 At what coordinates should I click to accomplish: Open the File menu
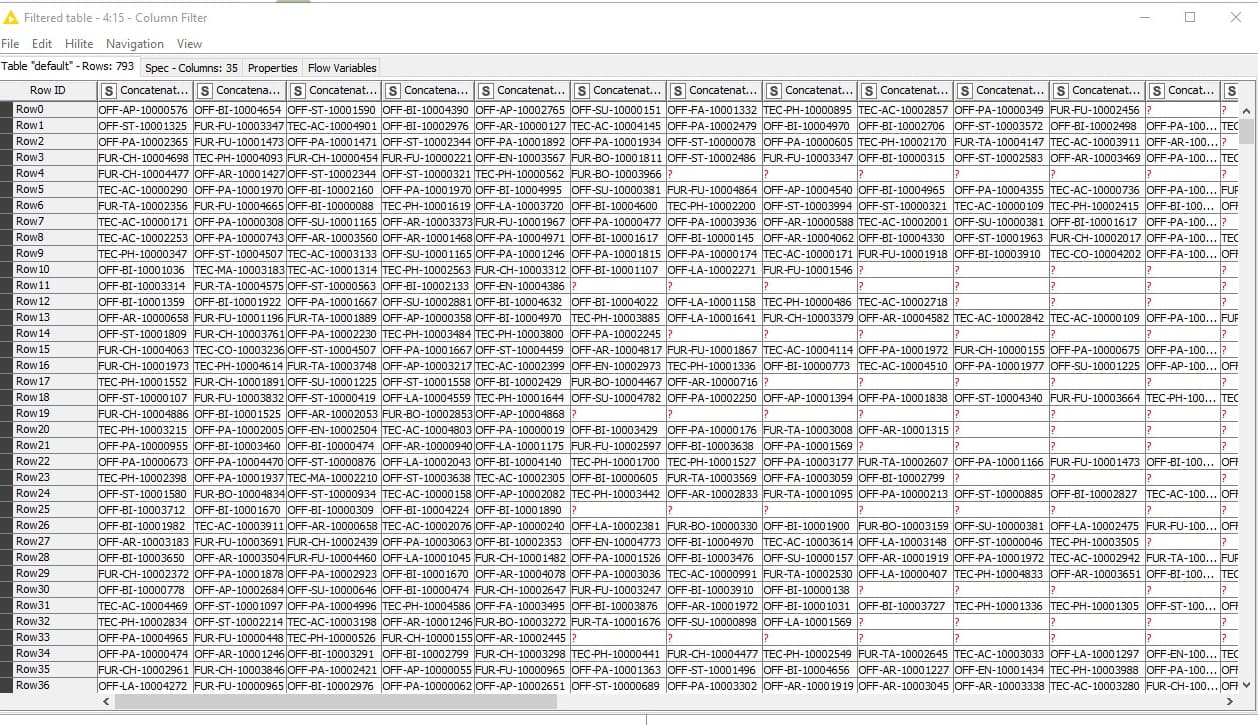10,44
